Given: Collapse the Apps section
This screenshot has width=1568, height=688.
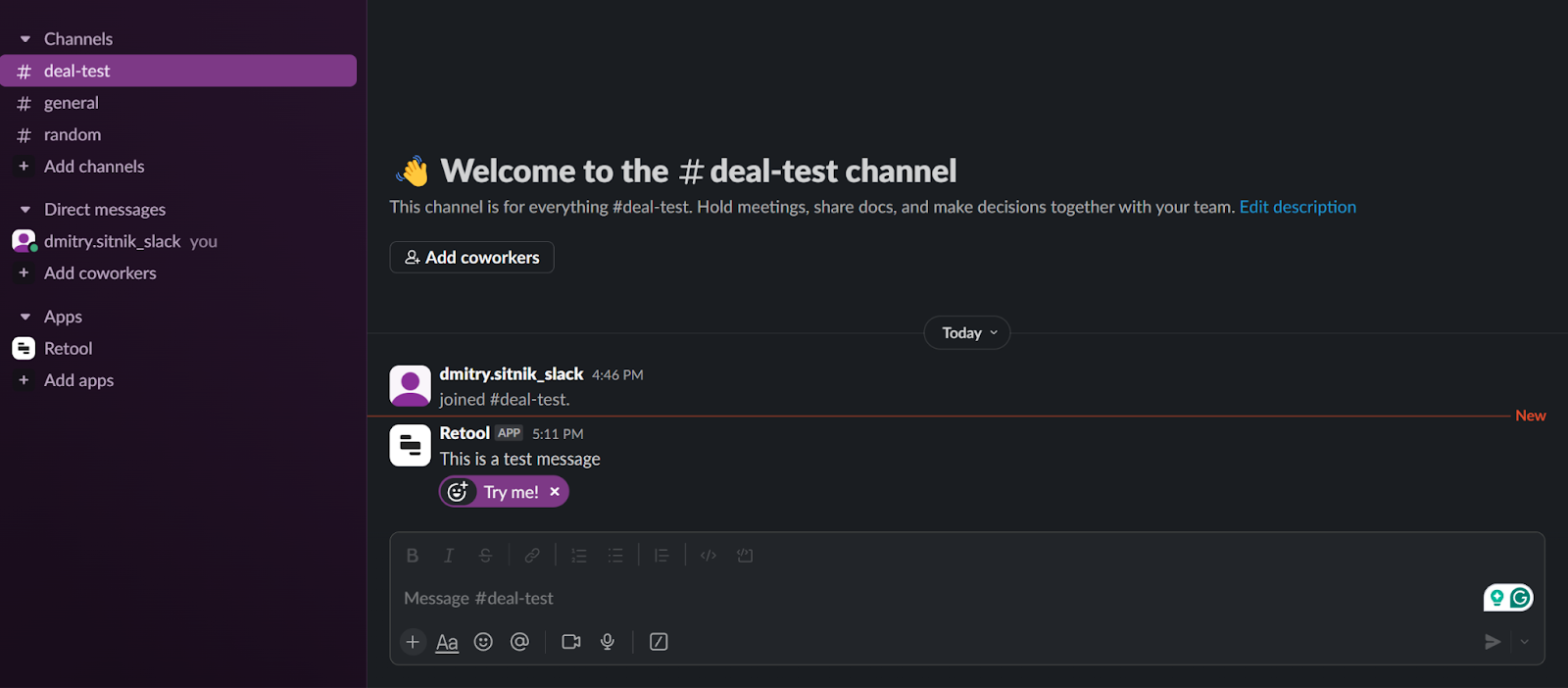Looking at the screenshot, I should click(x=25, y=317).
